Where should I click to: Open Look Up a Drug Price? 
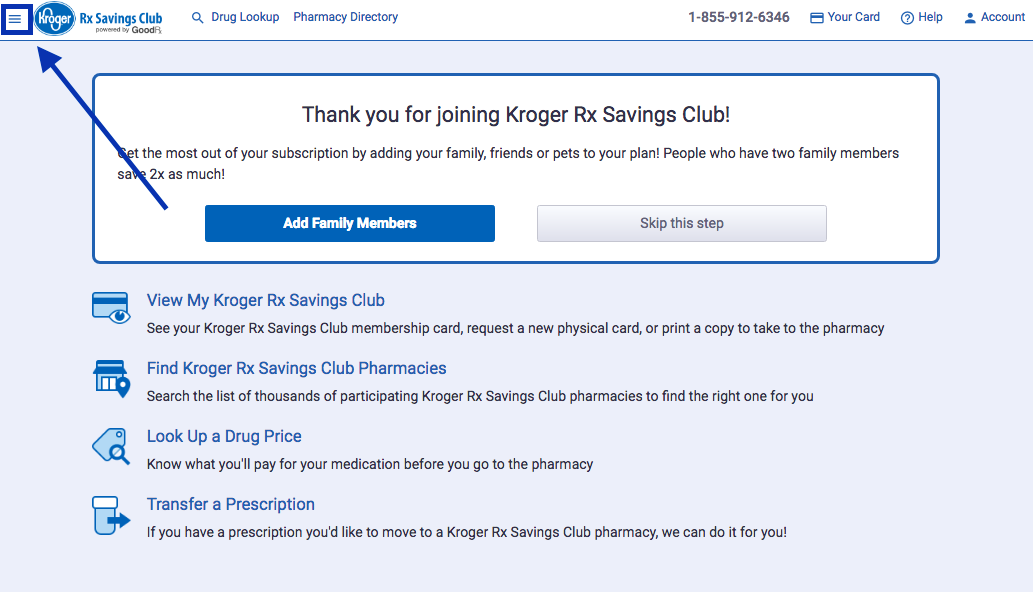click(x=223, y=436)
